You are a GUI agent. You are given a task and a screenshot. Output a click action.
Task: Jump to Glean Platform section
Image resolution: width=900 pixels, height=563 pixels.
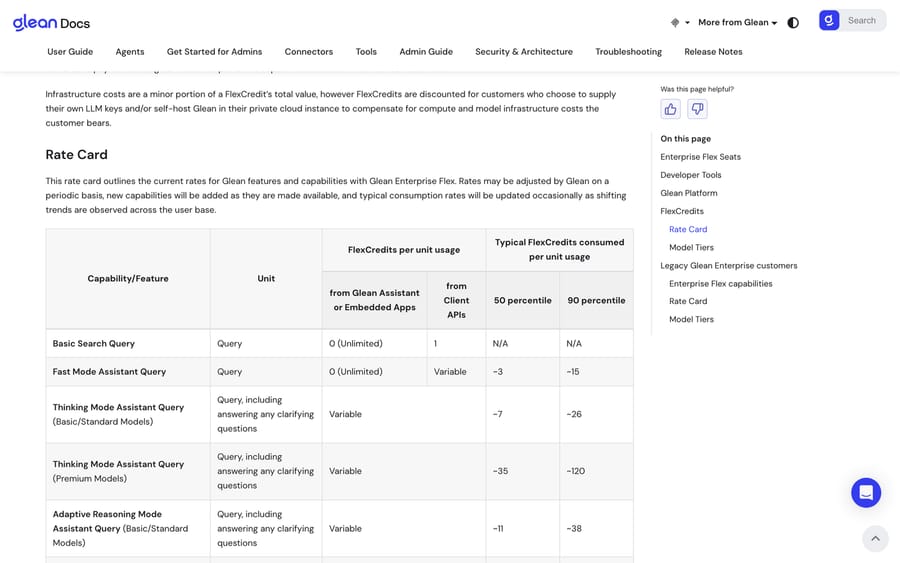point(689,193)
